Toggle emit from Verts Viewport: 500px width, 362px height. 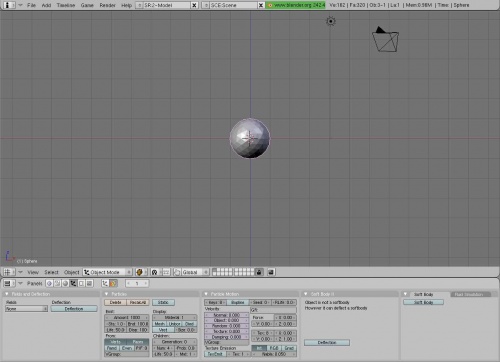115,342
